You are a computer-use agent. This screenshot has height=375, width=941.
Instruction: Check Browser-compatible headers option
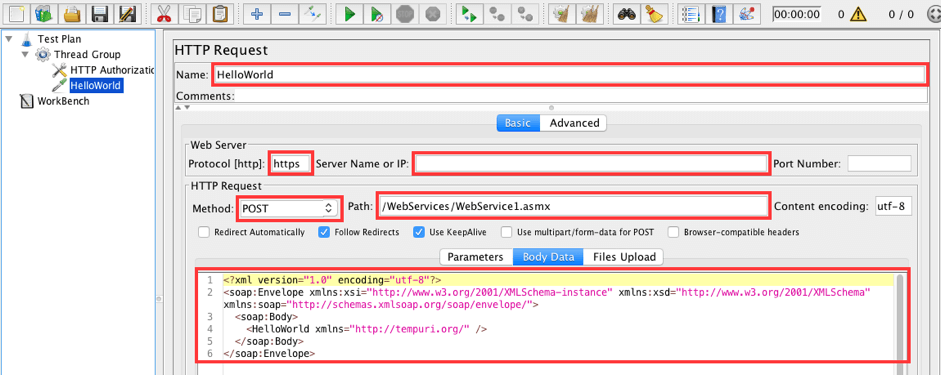674,232
